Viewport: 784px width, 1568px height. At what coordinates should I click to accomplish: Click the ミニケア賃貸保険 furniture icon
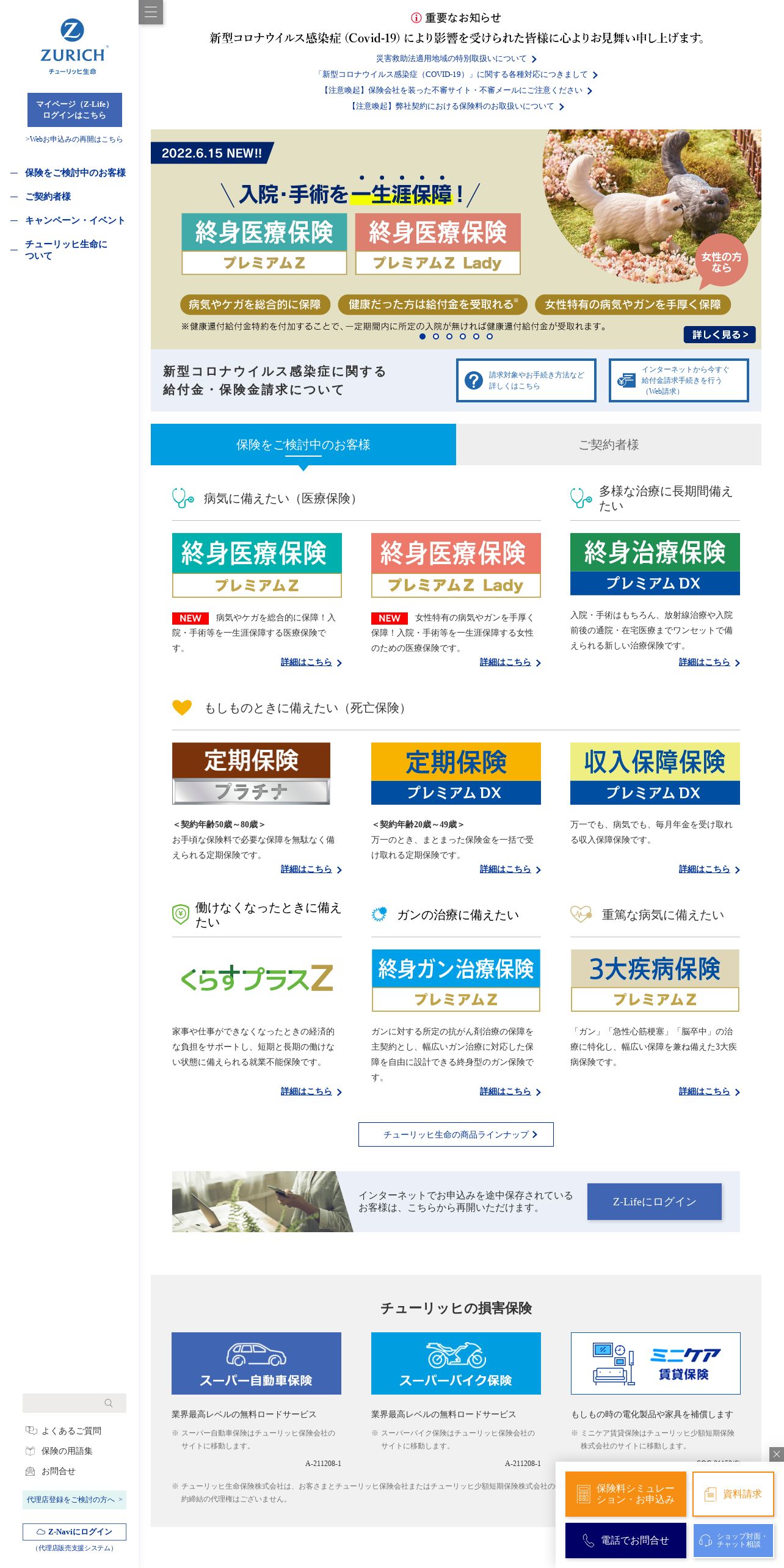click(x=614, y=1364)
